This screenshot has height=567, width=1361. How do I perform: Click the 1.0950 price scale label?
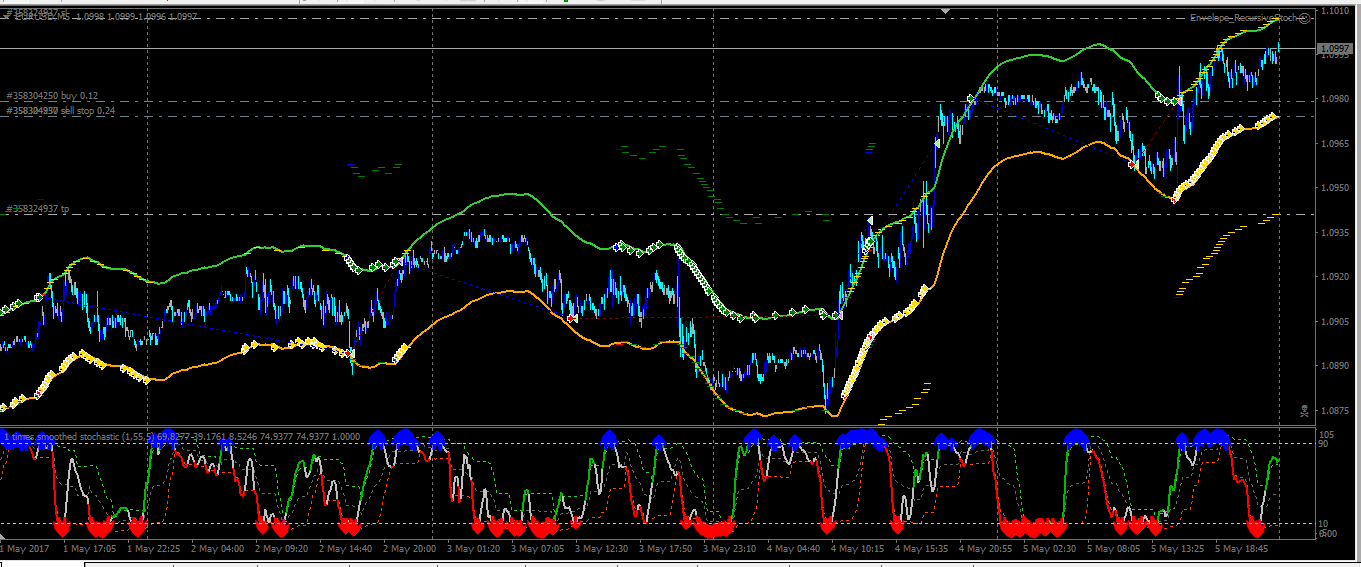[x=1333, y=188]
